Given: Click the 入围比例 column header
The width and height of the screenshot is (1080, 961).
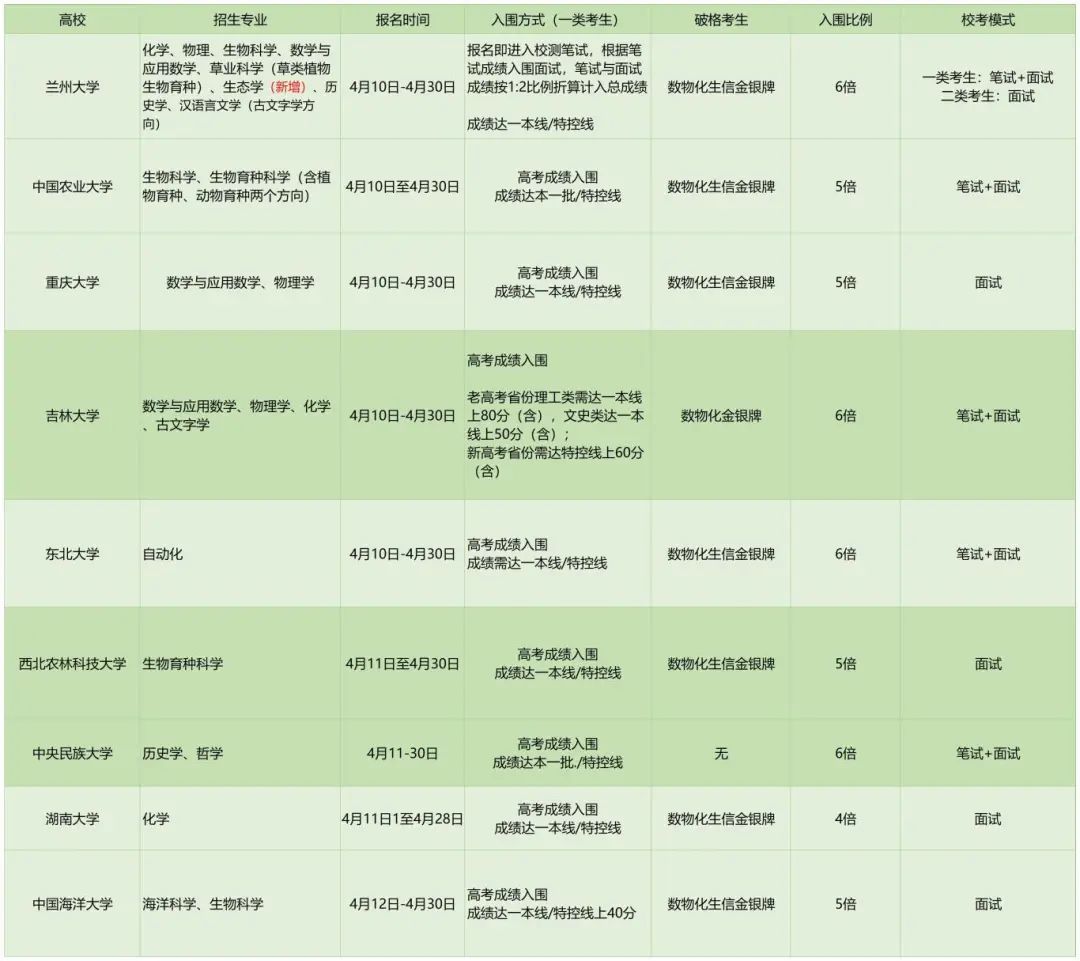Looking at the screenshot, I should click(x=845, y=20).
